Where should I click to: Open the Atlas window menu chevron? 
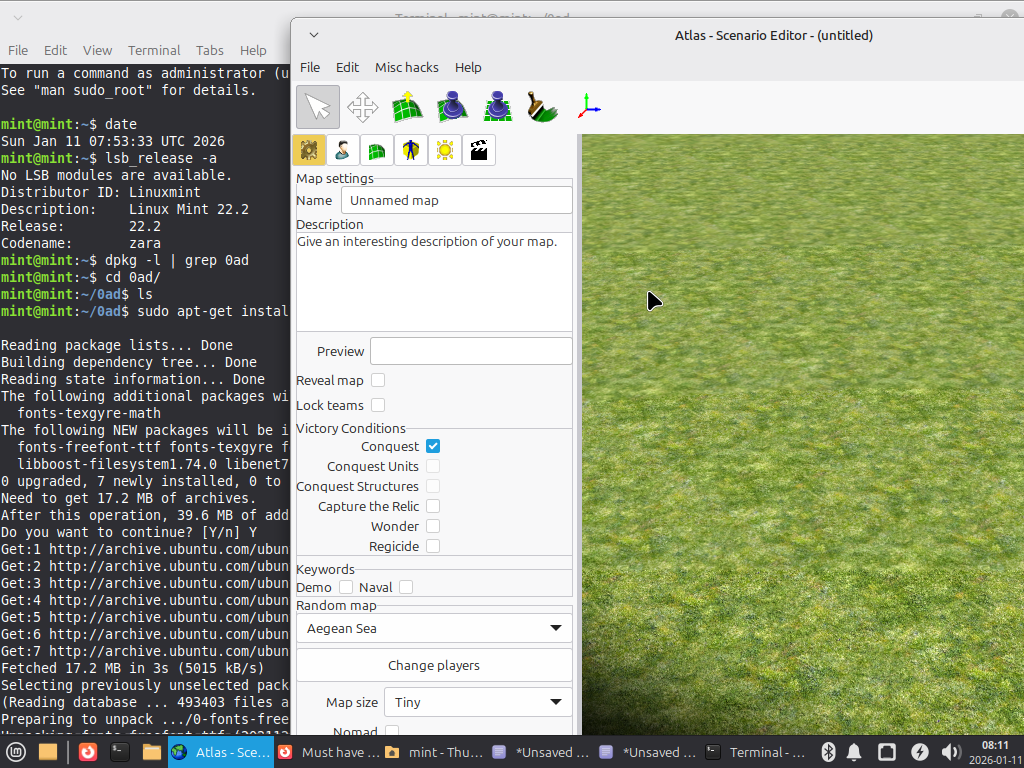(314, 35)
